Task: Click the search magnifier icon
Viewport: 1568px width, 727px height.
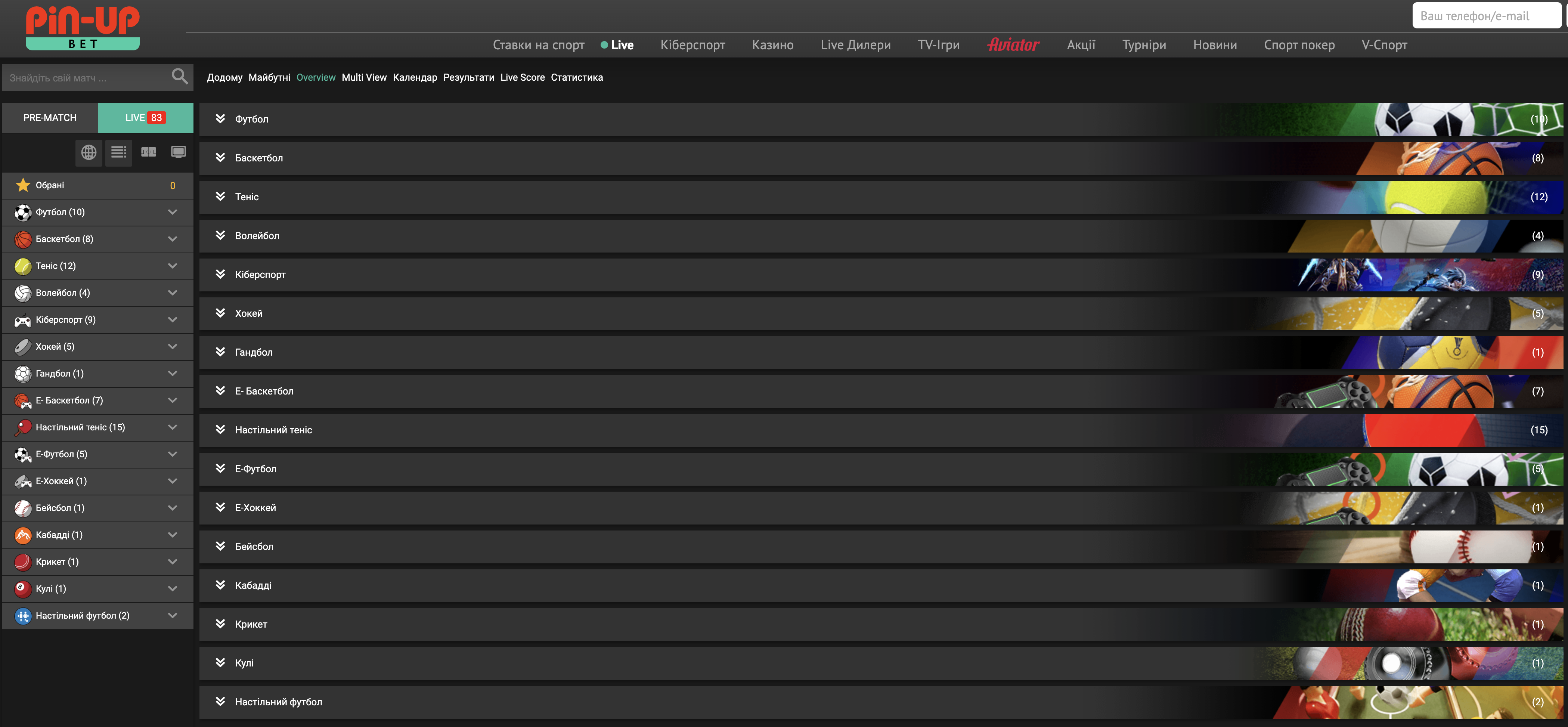Action: pyautogui.click(x=180, y=77)
